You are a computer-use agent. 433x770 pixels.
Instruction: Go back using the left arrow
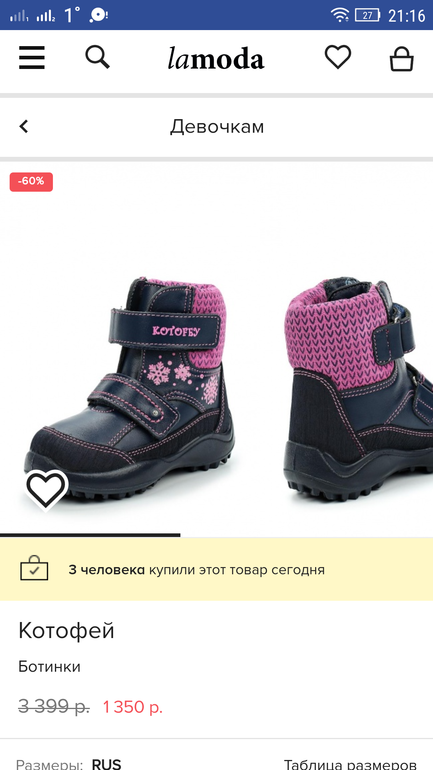(x=24, y=127)
